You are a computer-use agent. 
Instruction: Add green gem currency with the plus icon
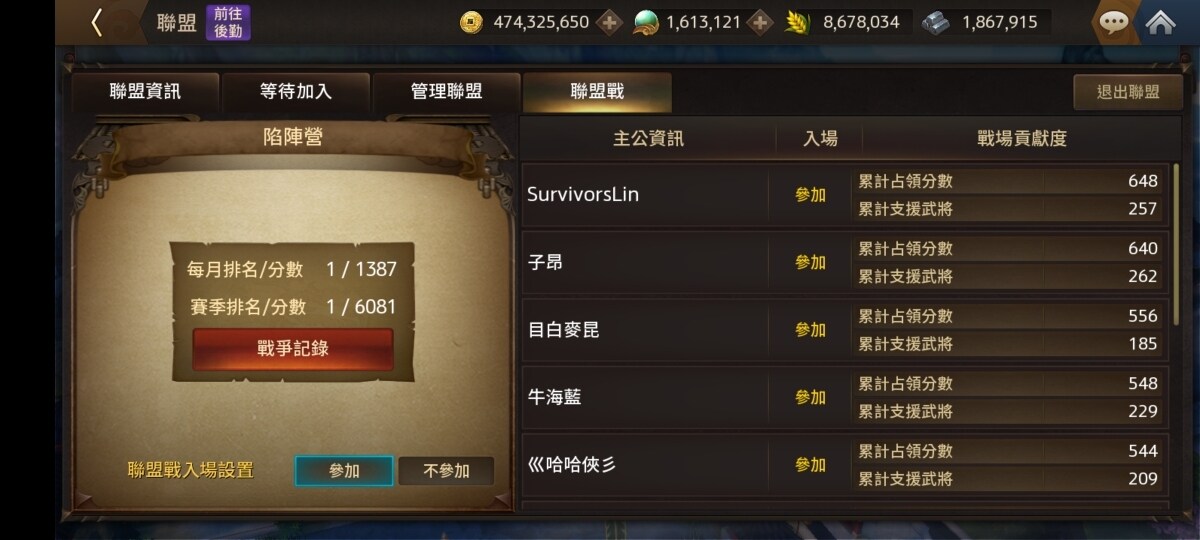[x=760, y=22]
